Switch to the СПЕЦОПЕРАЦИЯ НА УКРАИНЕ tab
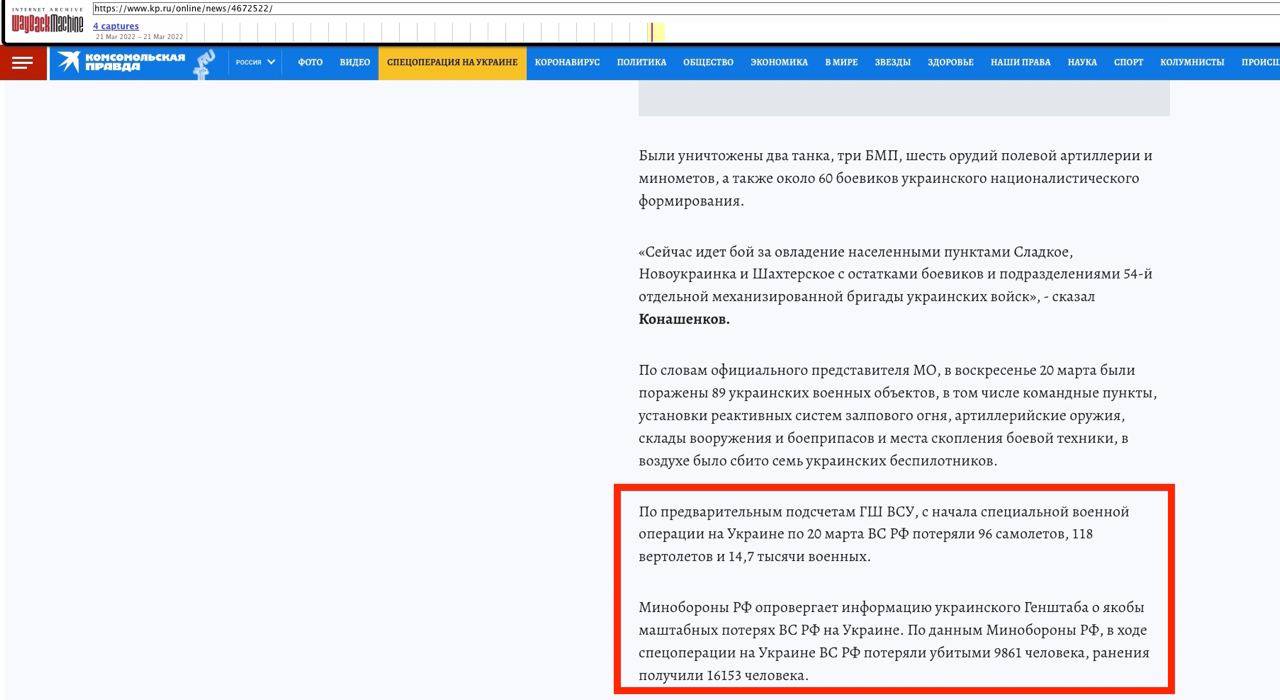The height and width of the screenshot is (700, 1280). pyautogui.click(x=452, y=61)
